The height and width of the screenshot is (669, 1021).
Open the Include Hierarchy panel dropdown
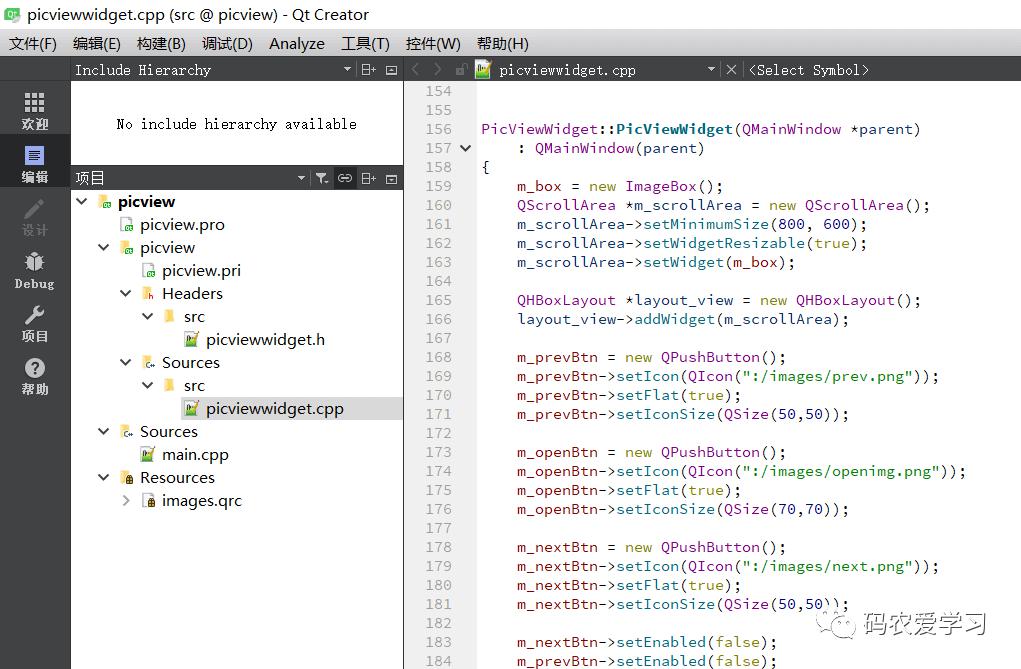[347, 69]
